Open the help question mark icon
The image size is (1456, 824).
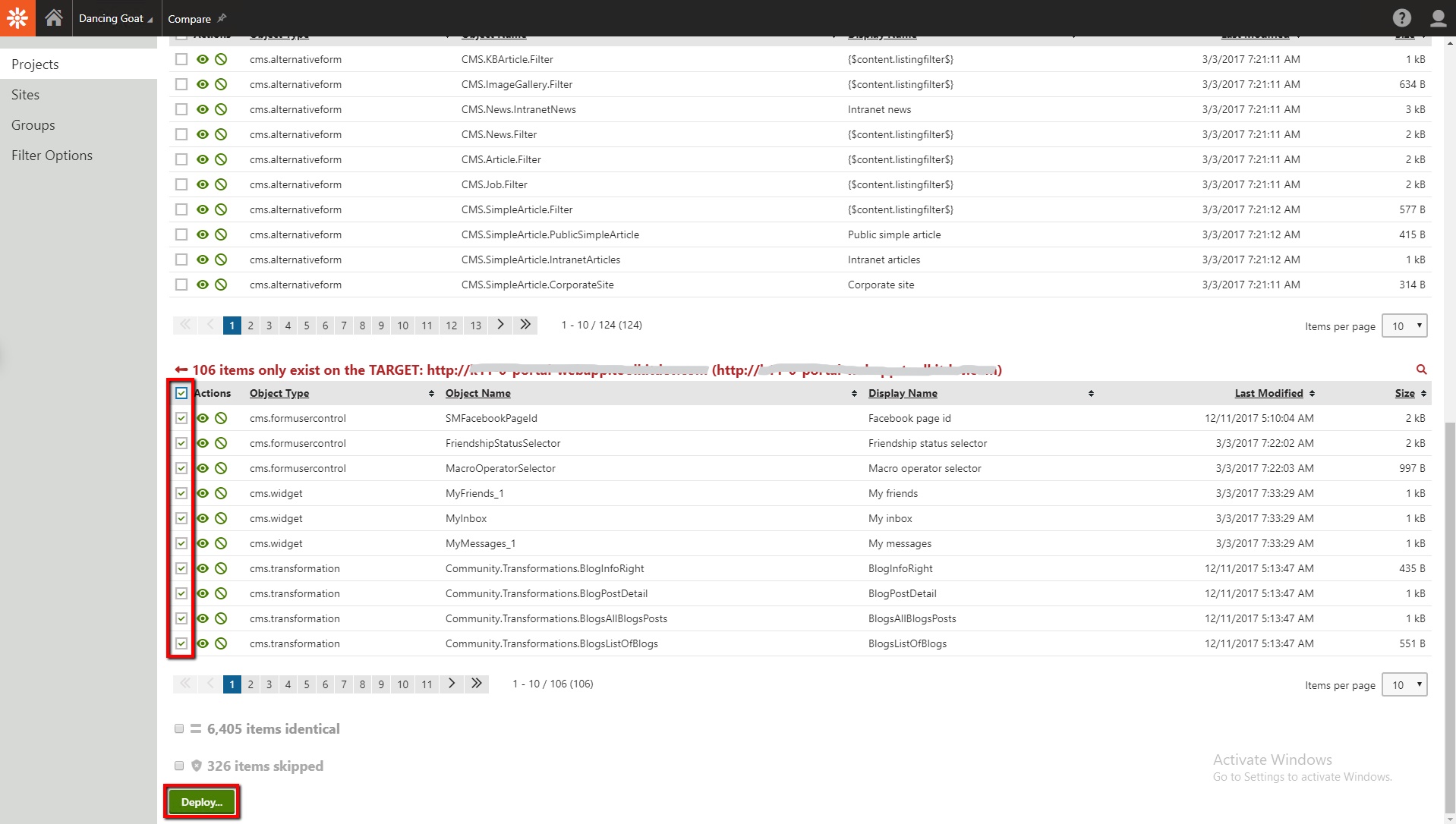tap(1401, 17)
